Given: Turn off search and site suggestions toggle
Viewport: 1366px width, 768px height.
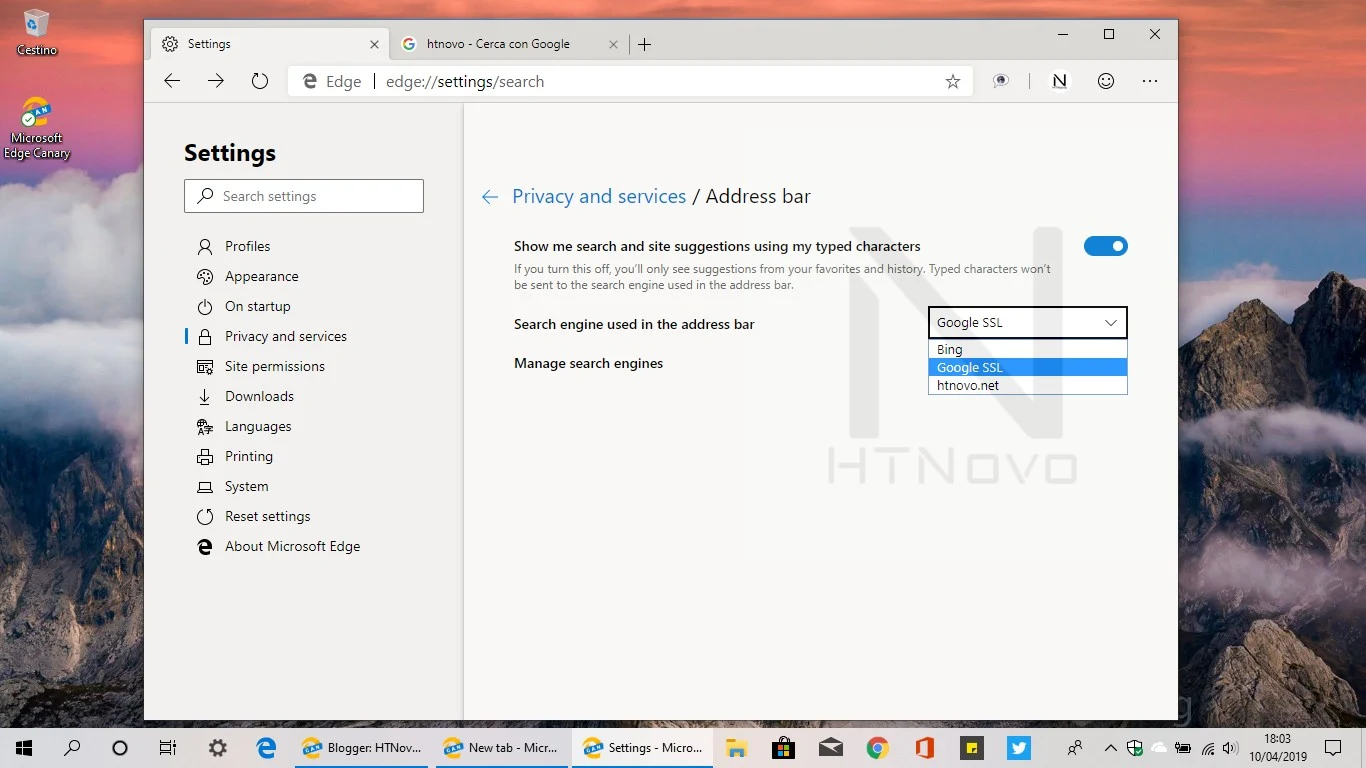Looking at the screenshot, I should point(1106,246).
